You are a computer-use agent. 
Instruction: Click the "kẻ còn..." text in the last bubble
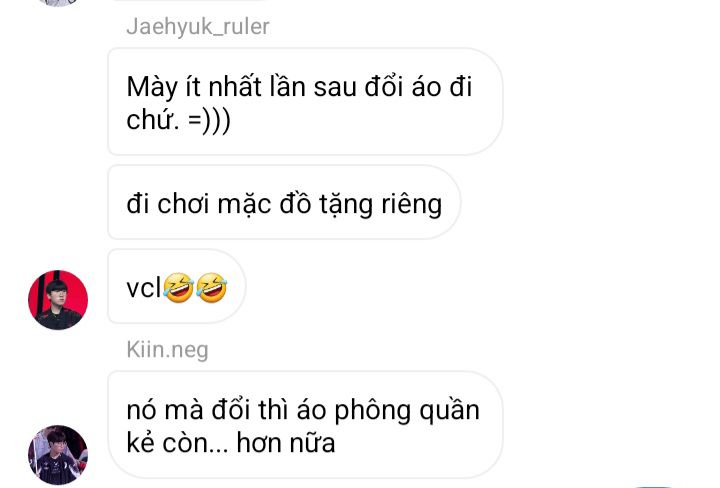tap(177, 443)
